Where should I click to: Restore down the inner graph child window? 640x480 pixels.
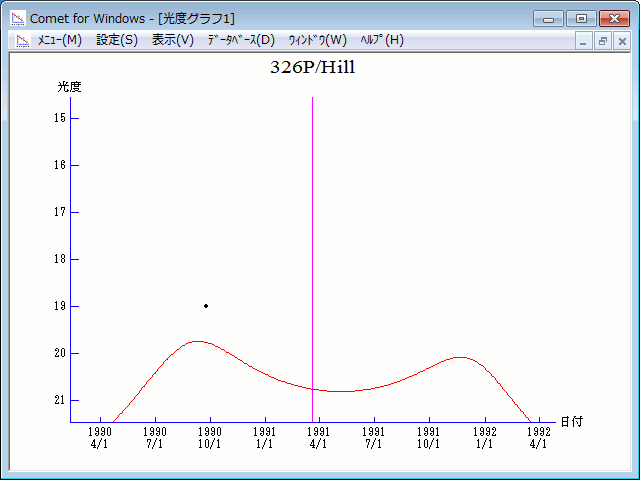pyautogui.click(x=603, y=41)
